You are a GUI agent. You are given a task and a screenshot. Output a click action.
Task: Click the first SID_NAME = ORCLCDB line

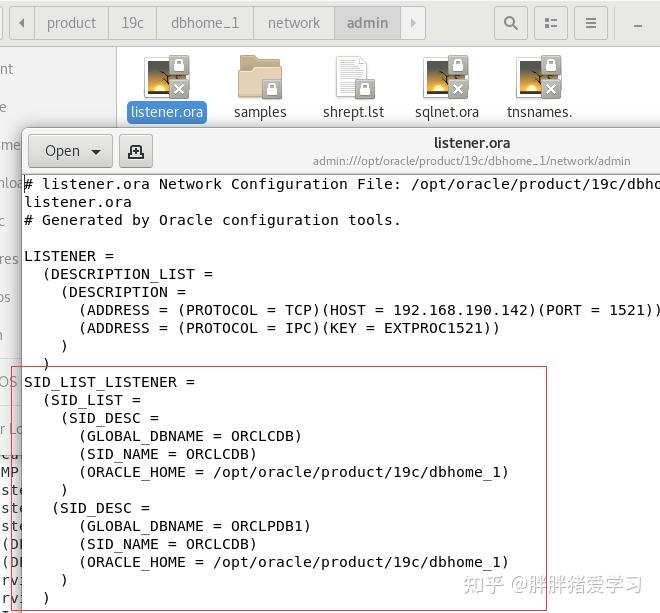pyautogui.click(x=168, y=454)
